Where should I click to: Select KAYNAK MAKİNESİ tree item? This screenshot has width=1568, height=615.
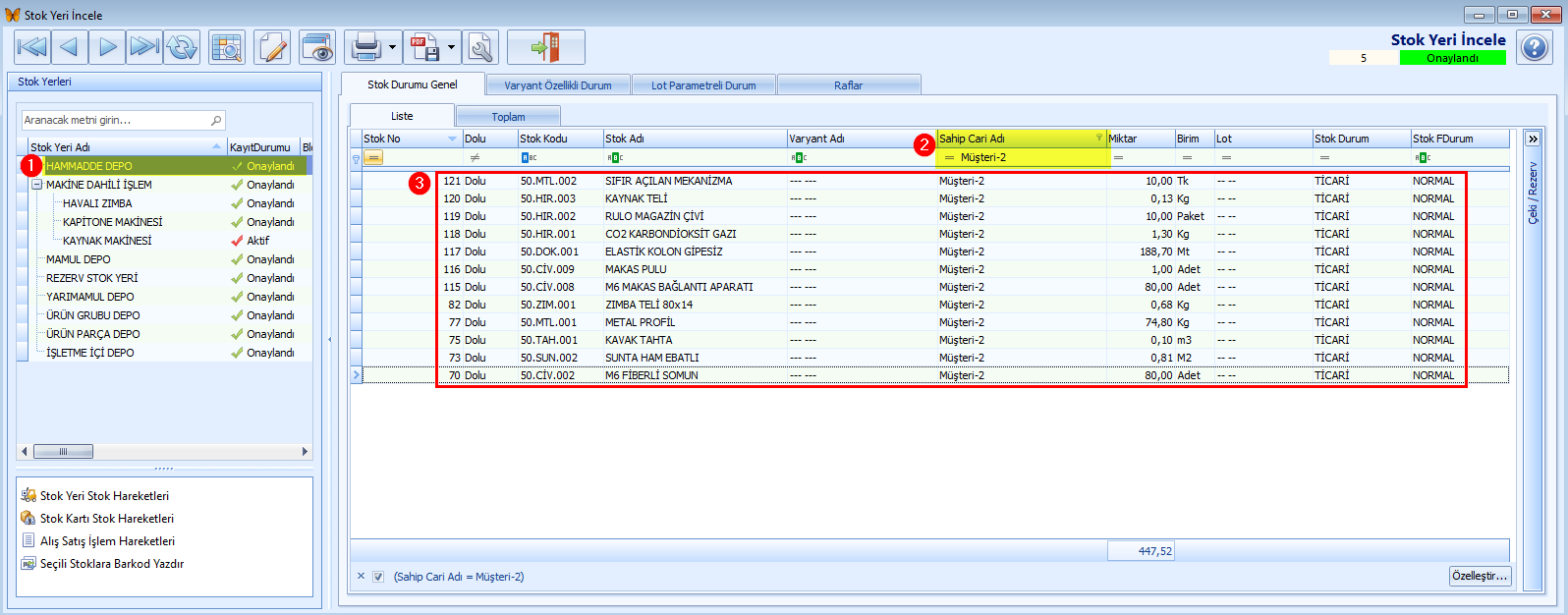[107, 241]
